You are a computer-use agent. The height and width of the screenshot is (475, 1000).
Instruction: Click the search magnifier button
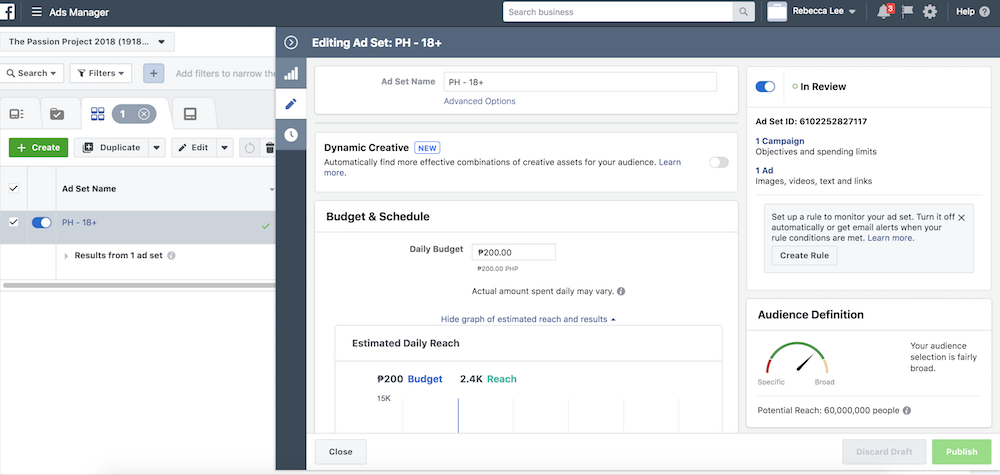click(743, 12)
